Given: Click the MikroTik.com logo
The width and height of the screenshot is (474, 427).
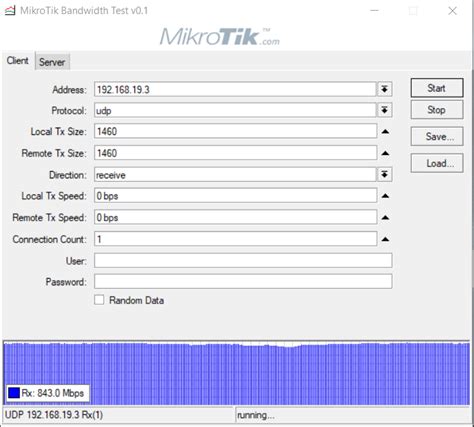Looking at the screenshot, I should tap(220, 37).
